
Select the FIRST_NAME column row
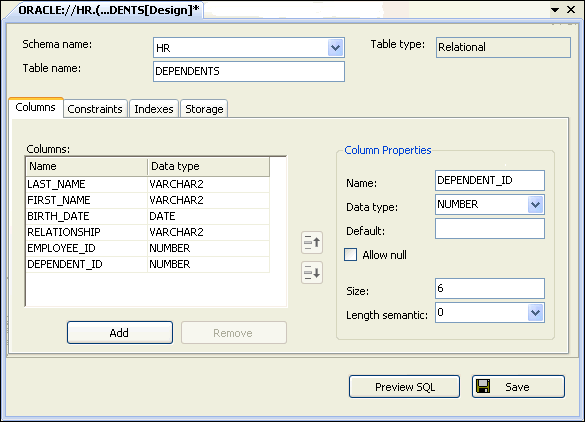click(x=148, y=200)
